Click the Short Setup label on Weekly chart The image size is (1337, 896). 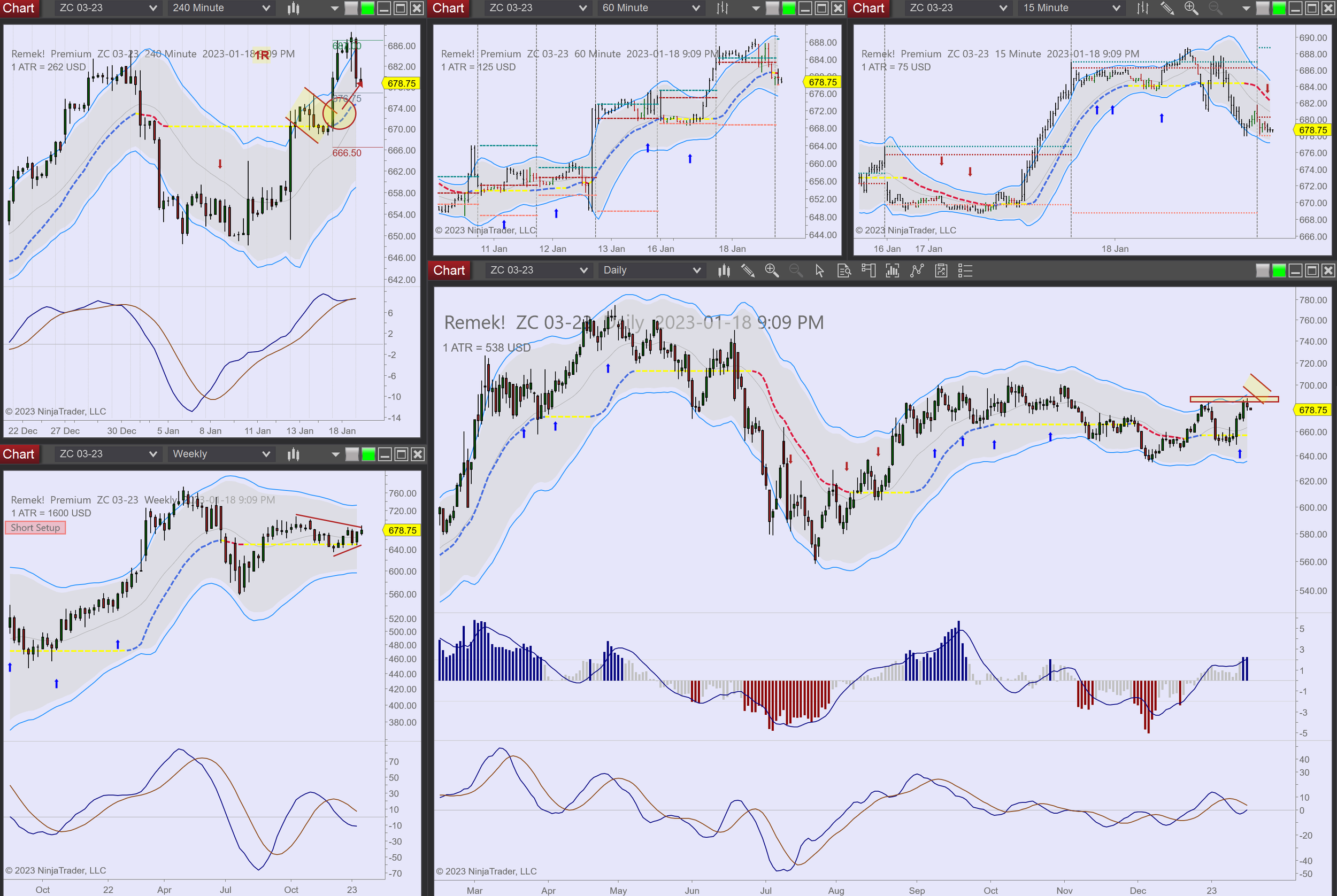(35, 528)
